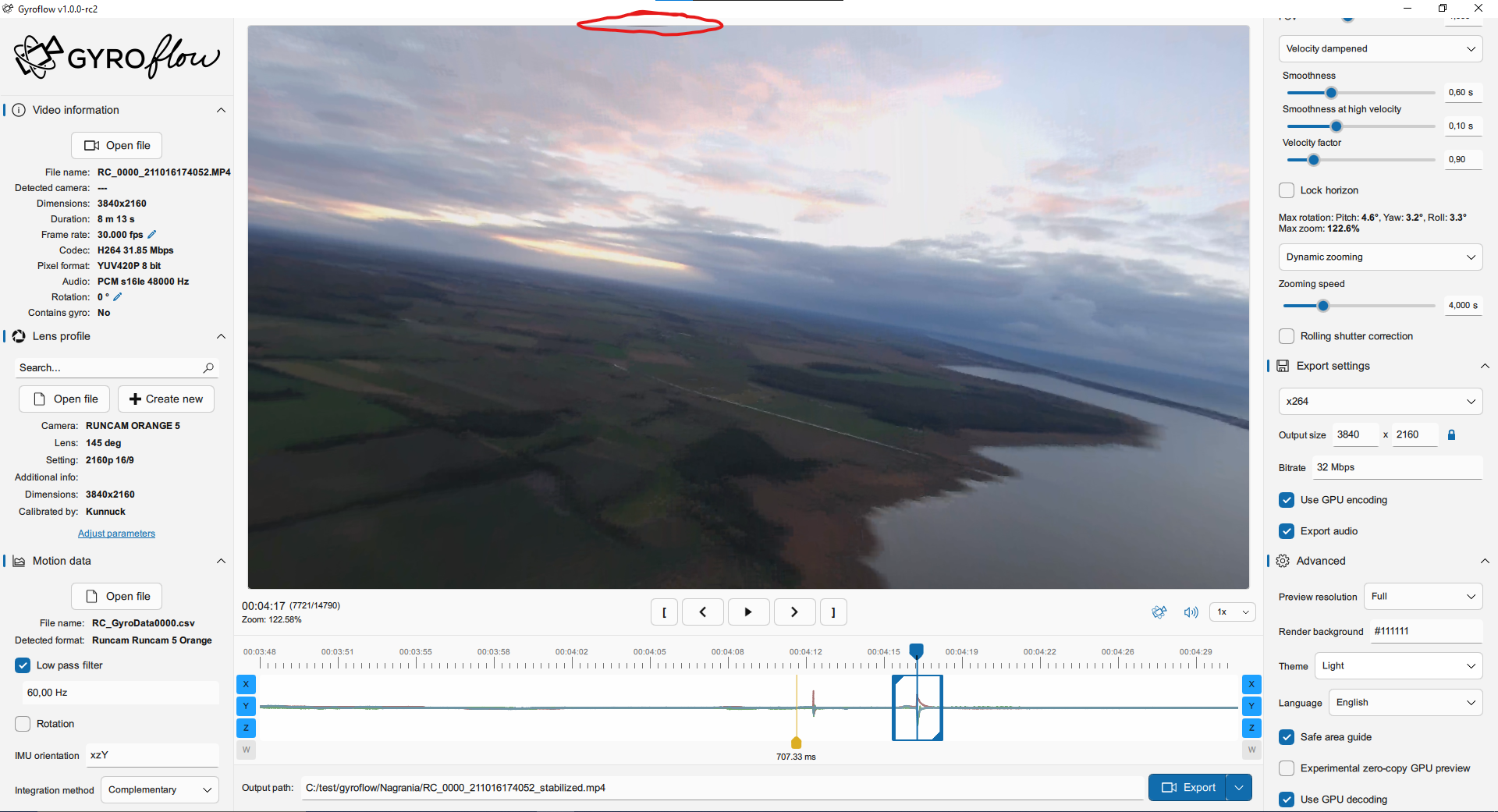
Task: Click the stabilization overlay icon near playback
Action: point(1159,612)
